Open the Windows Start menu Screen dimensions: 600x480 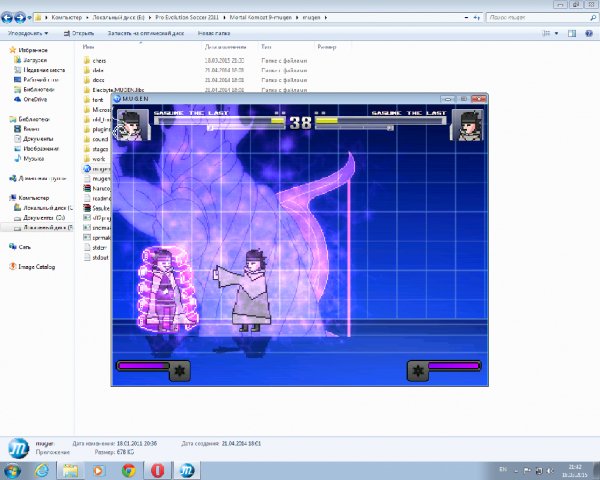[12, 470]
